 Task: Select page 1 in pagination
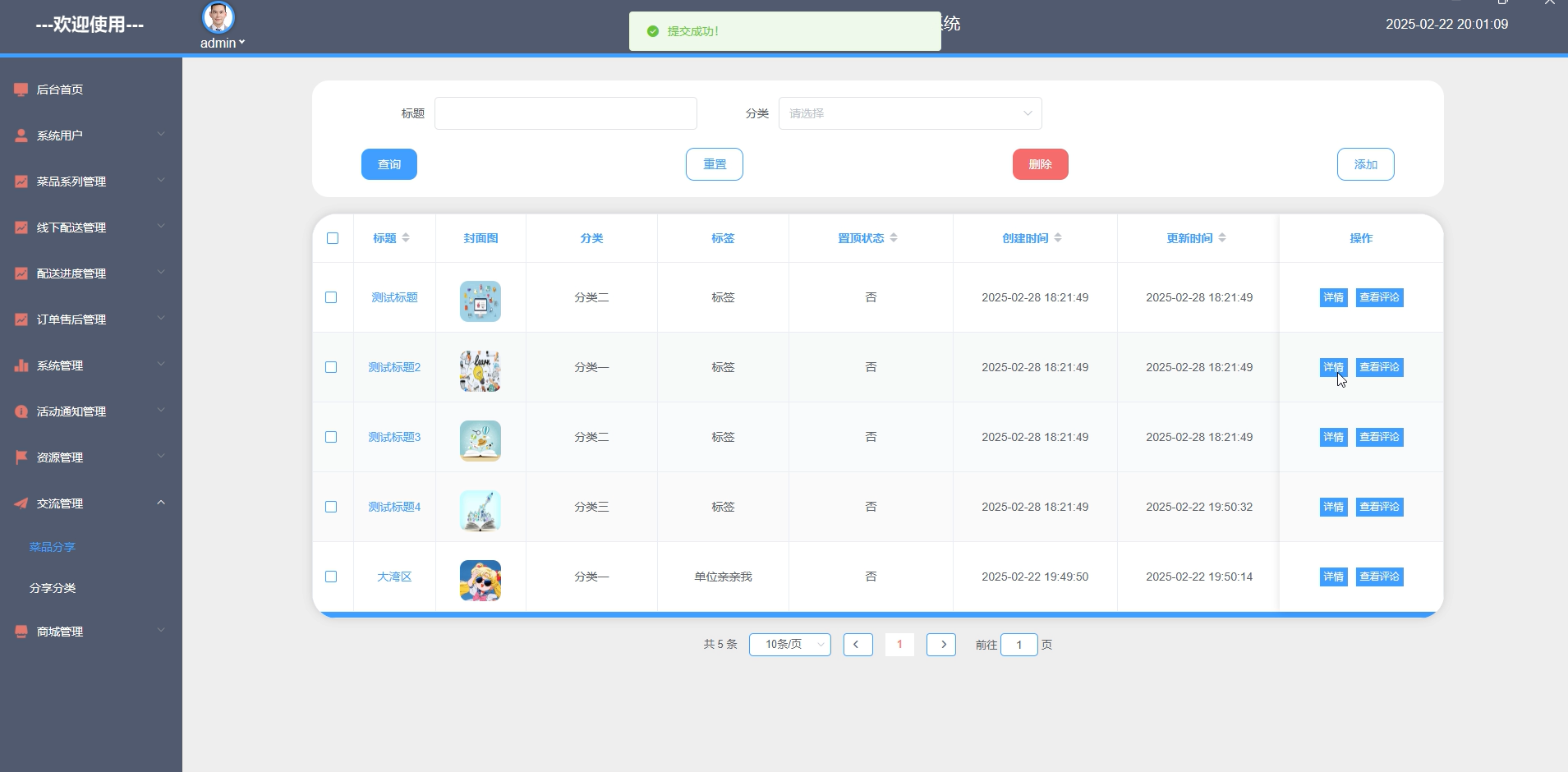click(899, 645)
